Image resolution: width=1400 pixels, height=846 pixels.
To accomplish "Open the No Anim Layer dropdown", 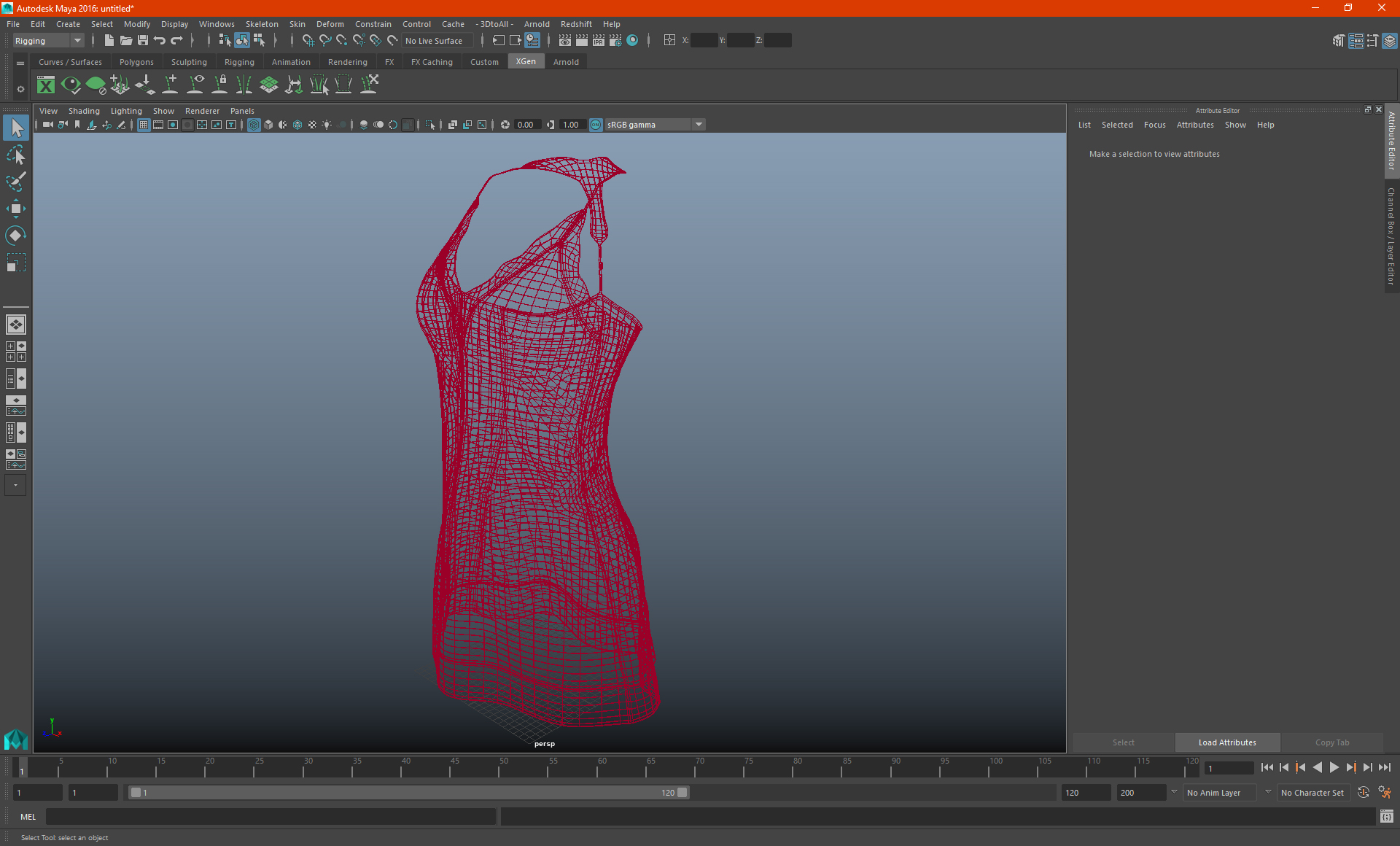I will [1221, 793].
